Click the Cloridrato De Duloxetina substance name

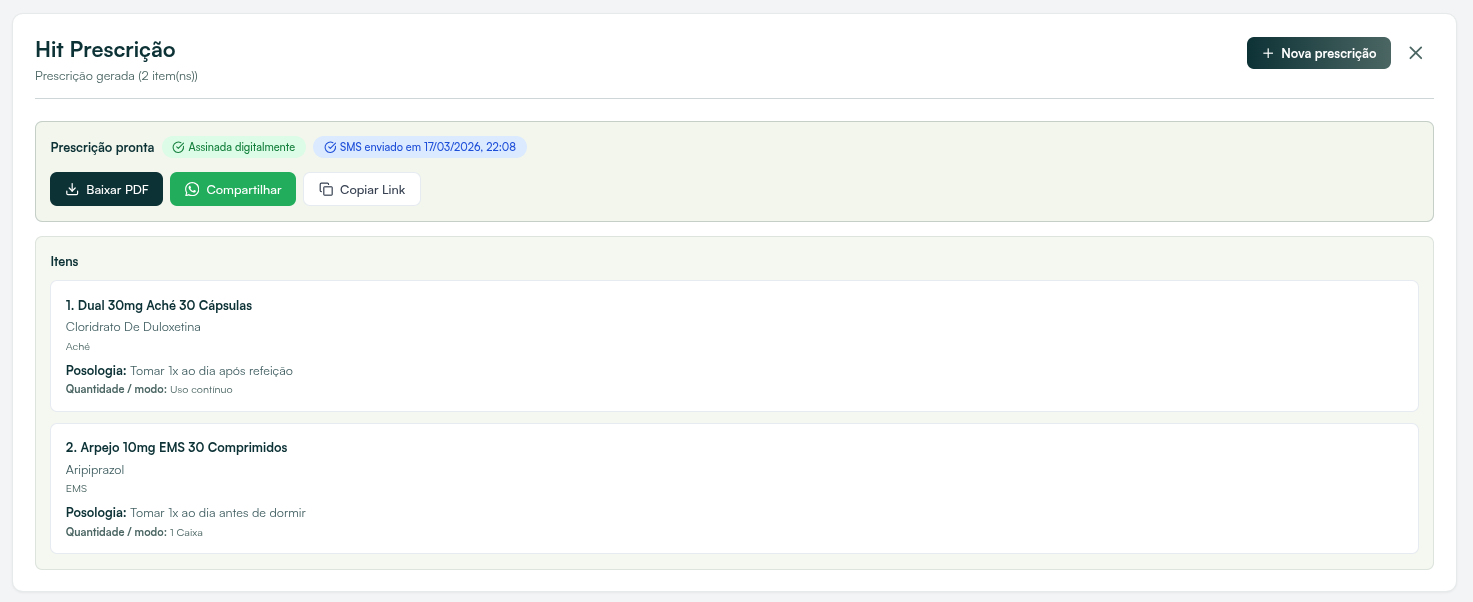click(133, 327)
